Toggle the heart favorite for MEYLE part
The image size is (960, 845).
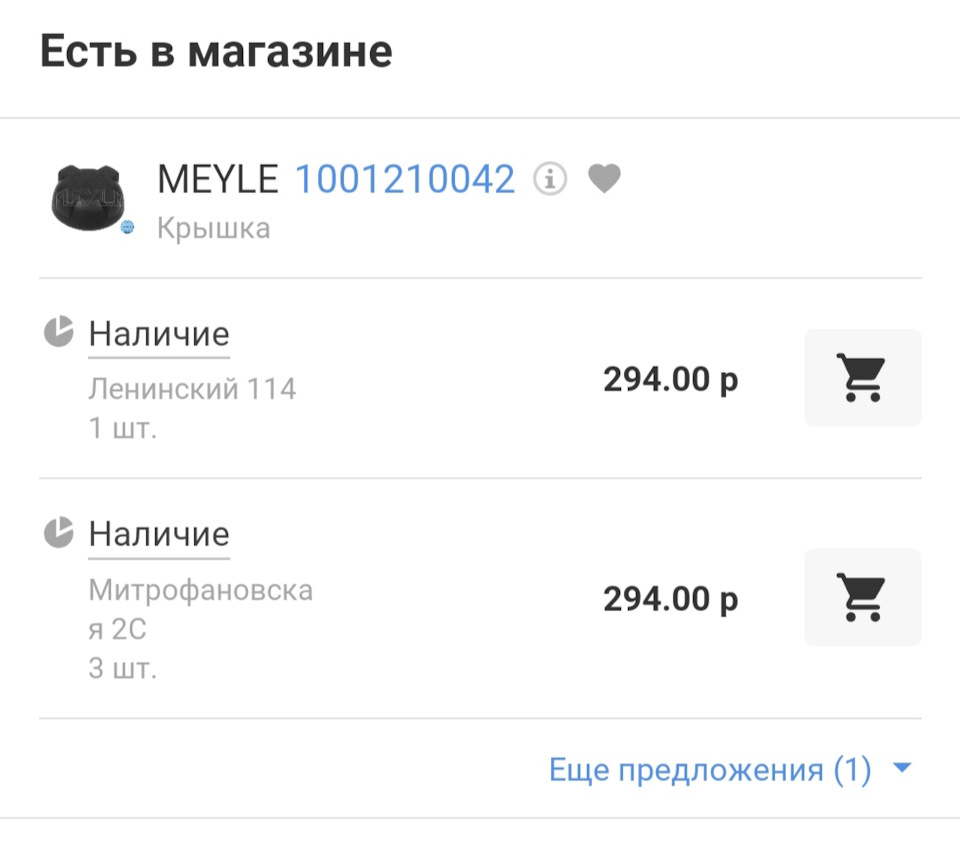(x=604, y=180)
